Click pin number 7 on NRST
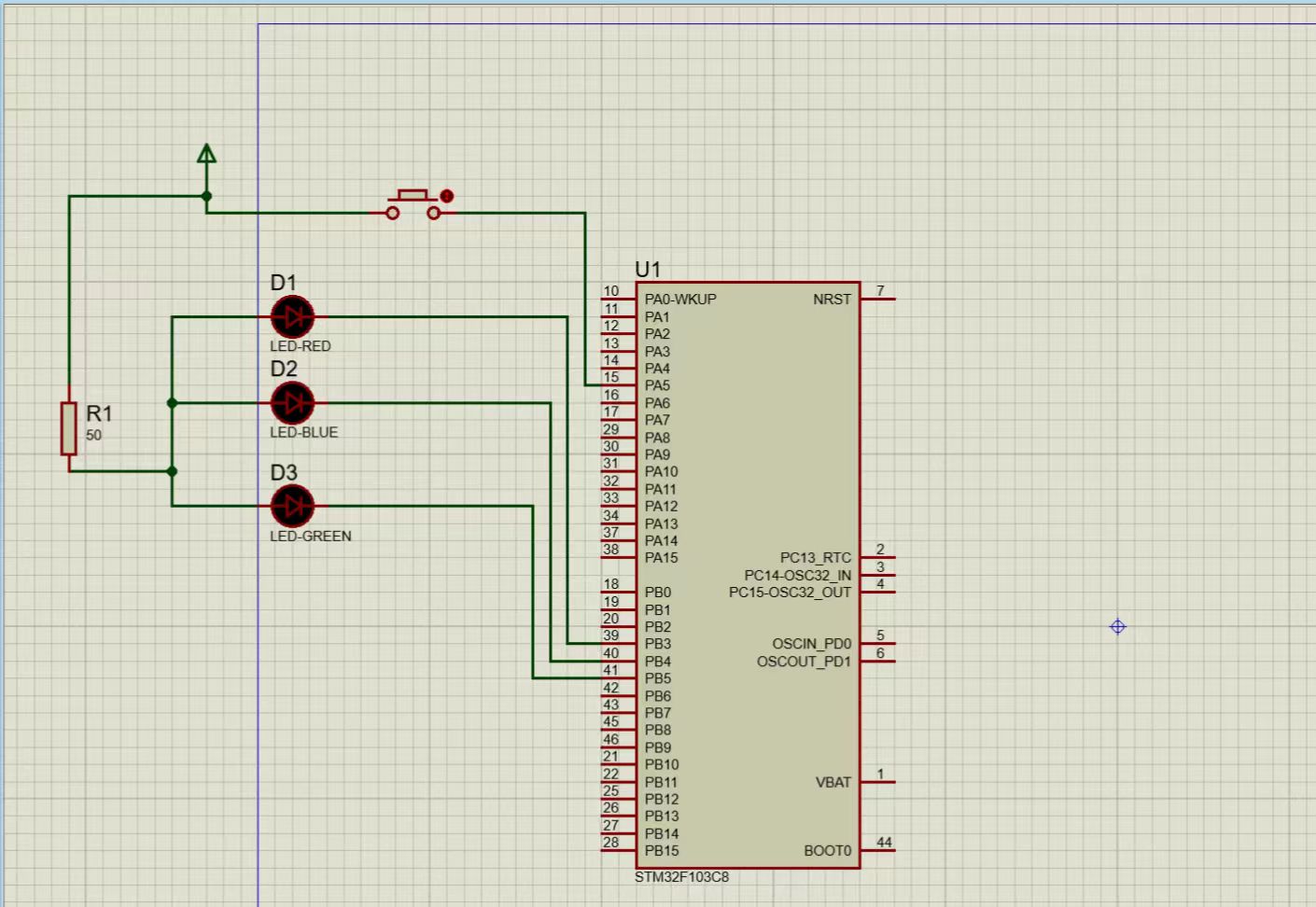This screenshot has height=907, width=1316. tap(880, 291)
